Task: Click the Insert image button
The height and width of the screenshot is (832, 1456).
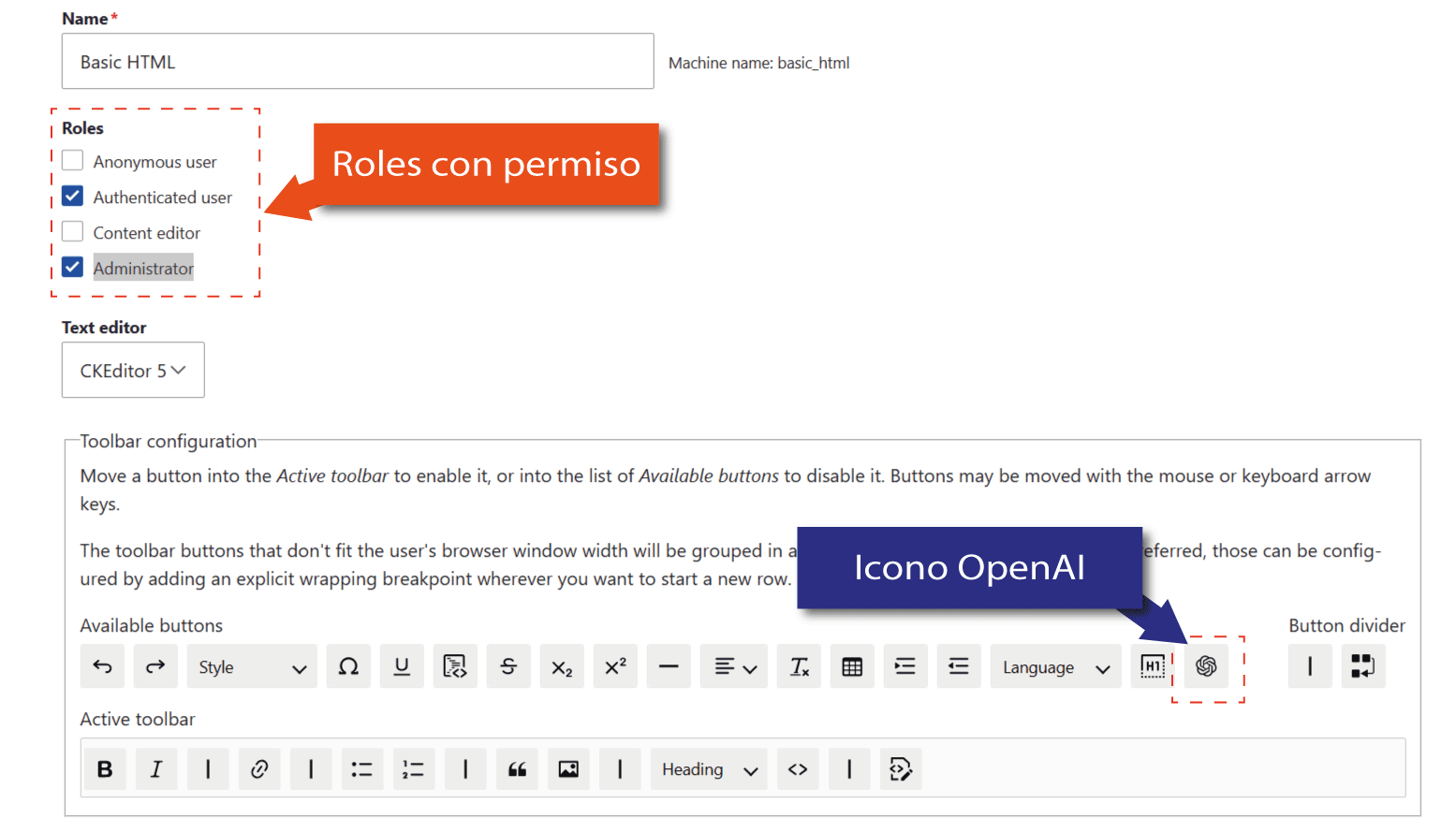Action: 568,769
